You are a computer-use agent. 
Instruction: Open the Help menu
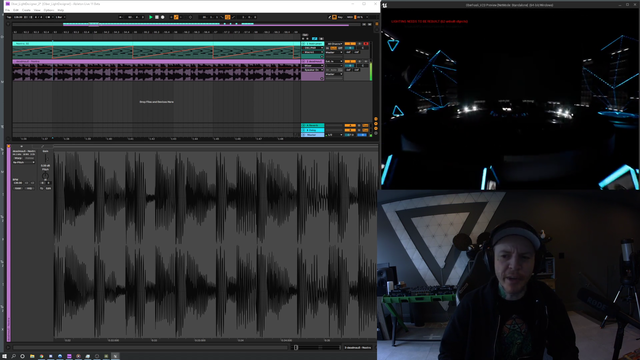60,10
